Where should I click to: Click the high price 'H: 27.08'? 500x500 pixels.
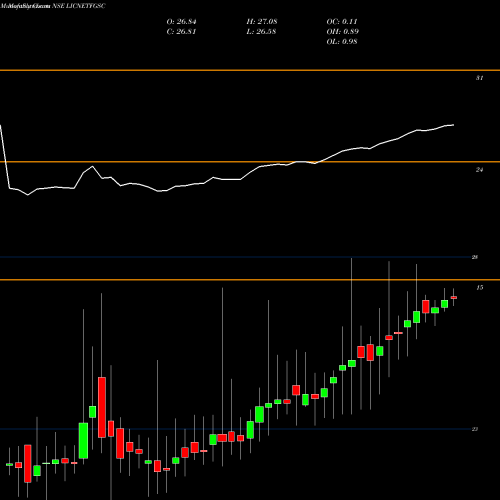click(x=262, y=22)
